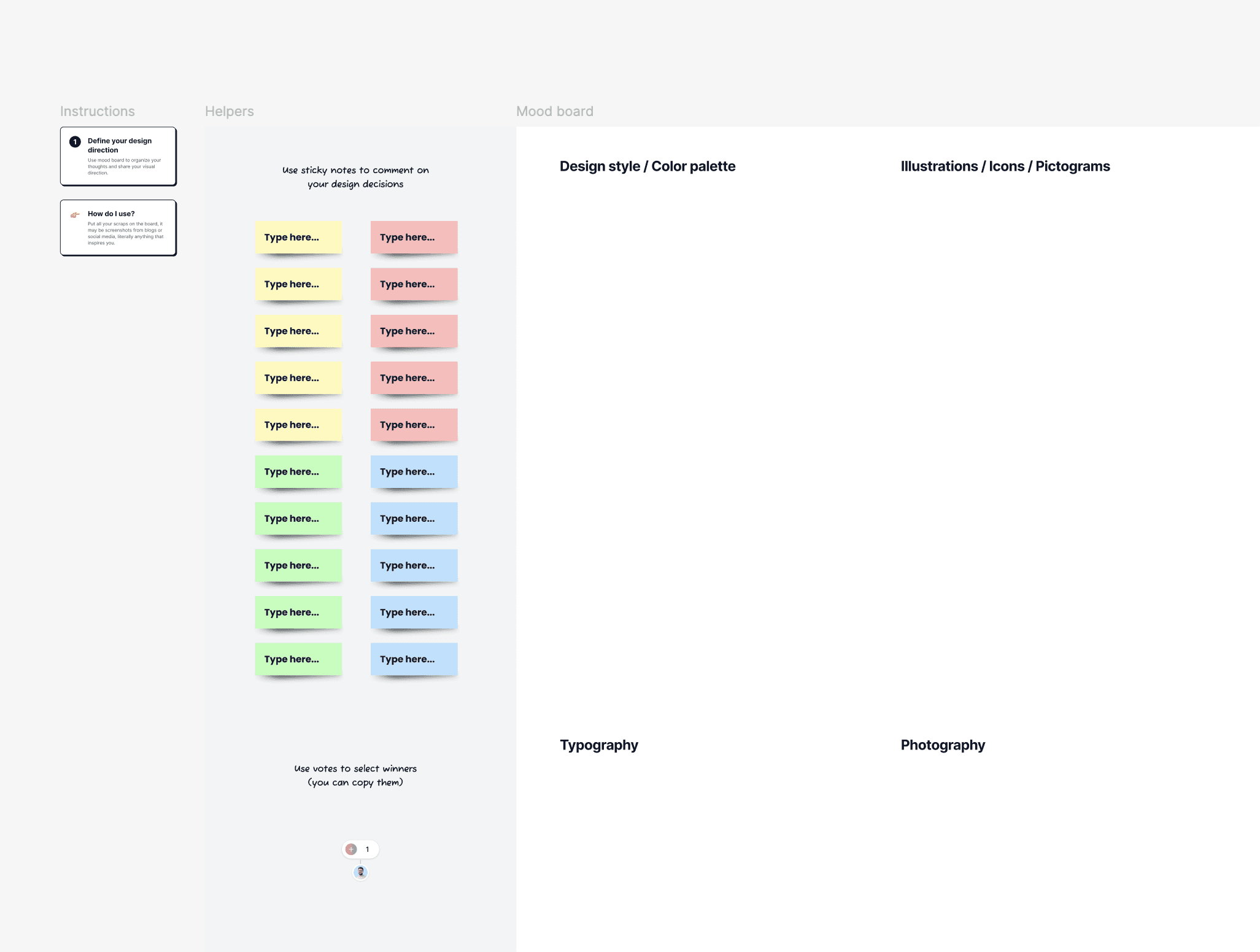Viewport: 1260px width, 952px height.
Task: Click the voter's avatar below the vote counter
Action: tap(361, 872)
